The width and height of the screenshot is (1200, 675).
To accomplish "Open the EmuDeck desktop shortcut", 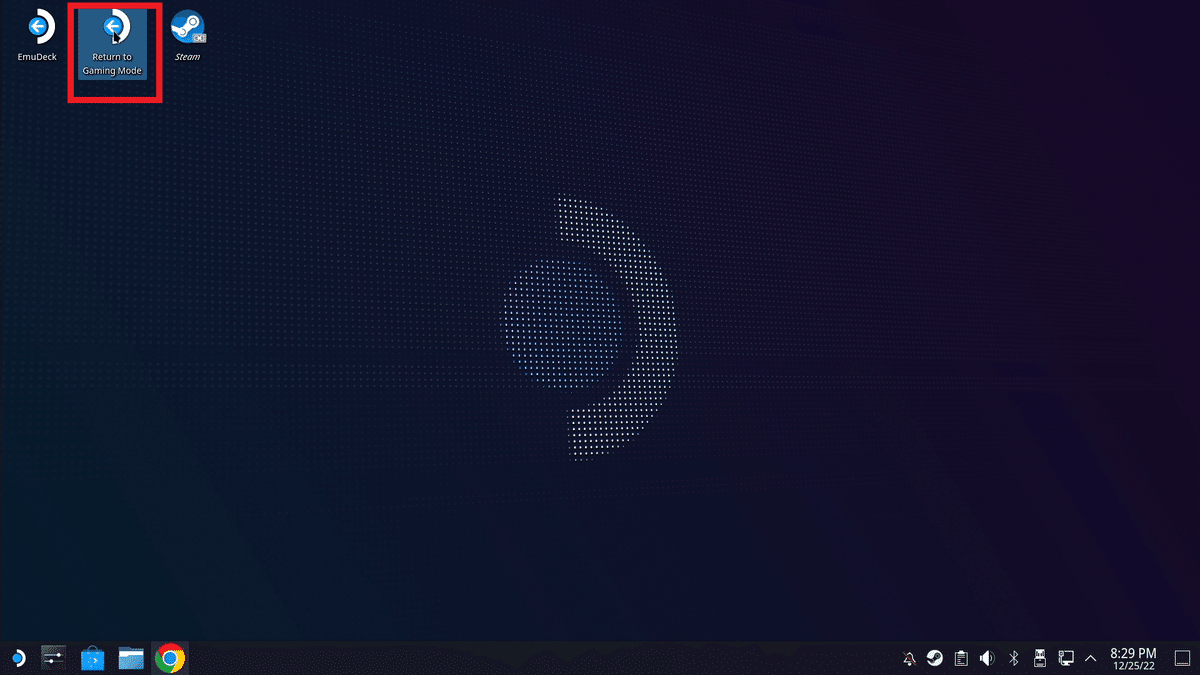I will point(37,36).
